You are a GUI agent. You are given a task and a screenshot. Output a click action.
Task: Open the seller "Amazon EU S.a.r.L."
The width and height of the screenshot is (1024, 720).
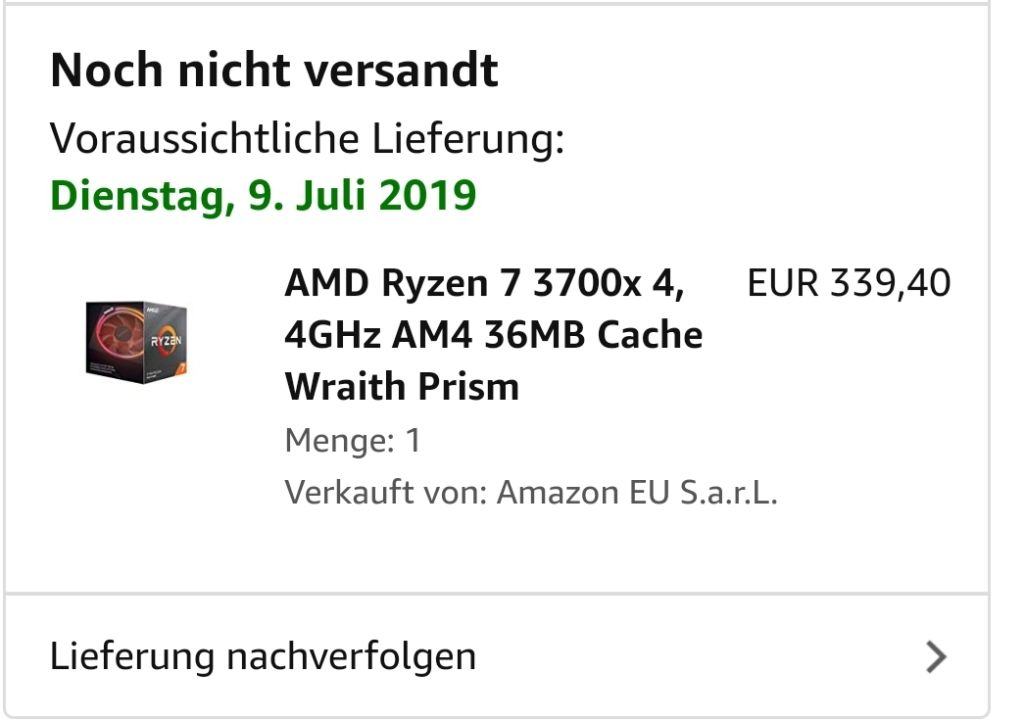tap(637, 493)
